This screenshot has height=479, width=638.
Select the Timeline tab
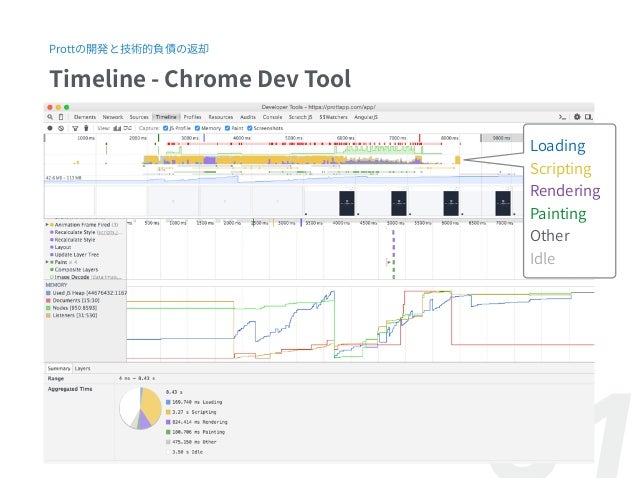pyautogui.click(x=166, y=117)
